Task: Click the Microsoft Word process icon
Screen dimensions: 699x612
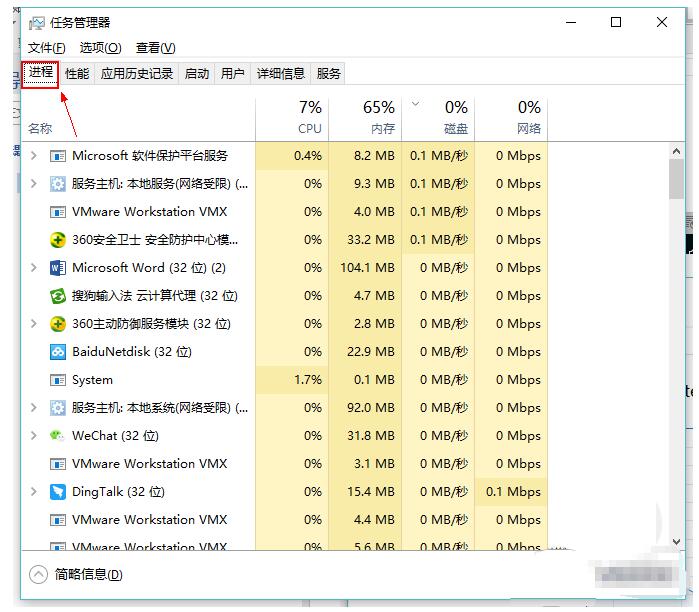Action: pyautogui.click(x=58, y=268)
